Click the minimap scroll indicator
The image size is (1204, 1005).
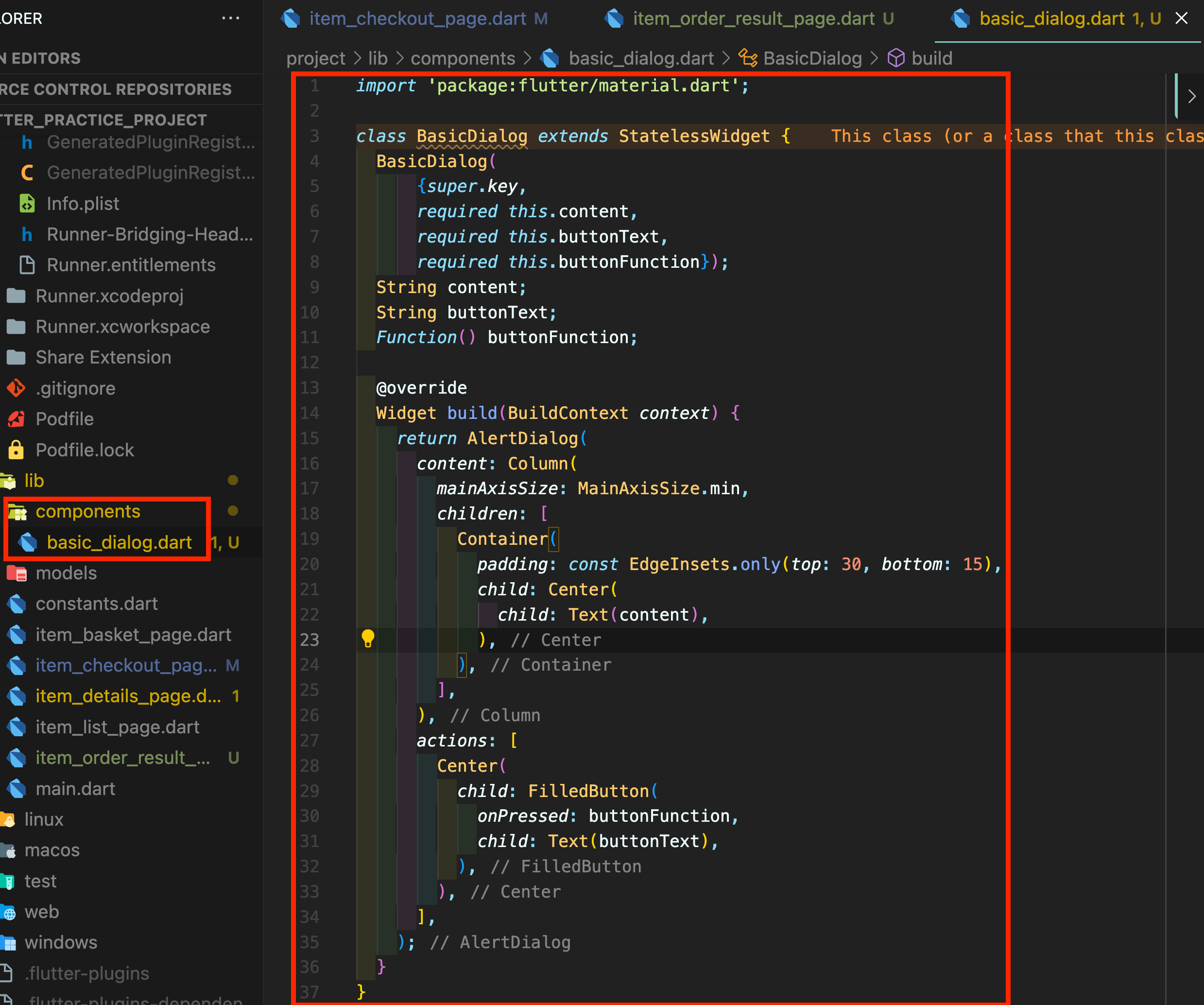[1175, 95]
